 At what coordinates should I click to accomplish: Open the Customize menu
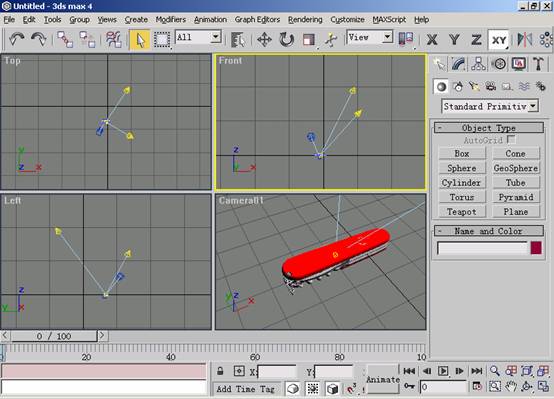[347, 19]
